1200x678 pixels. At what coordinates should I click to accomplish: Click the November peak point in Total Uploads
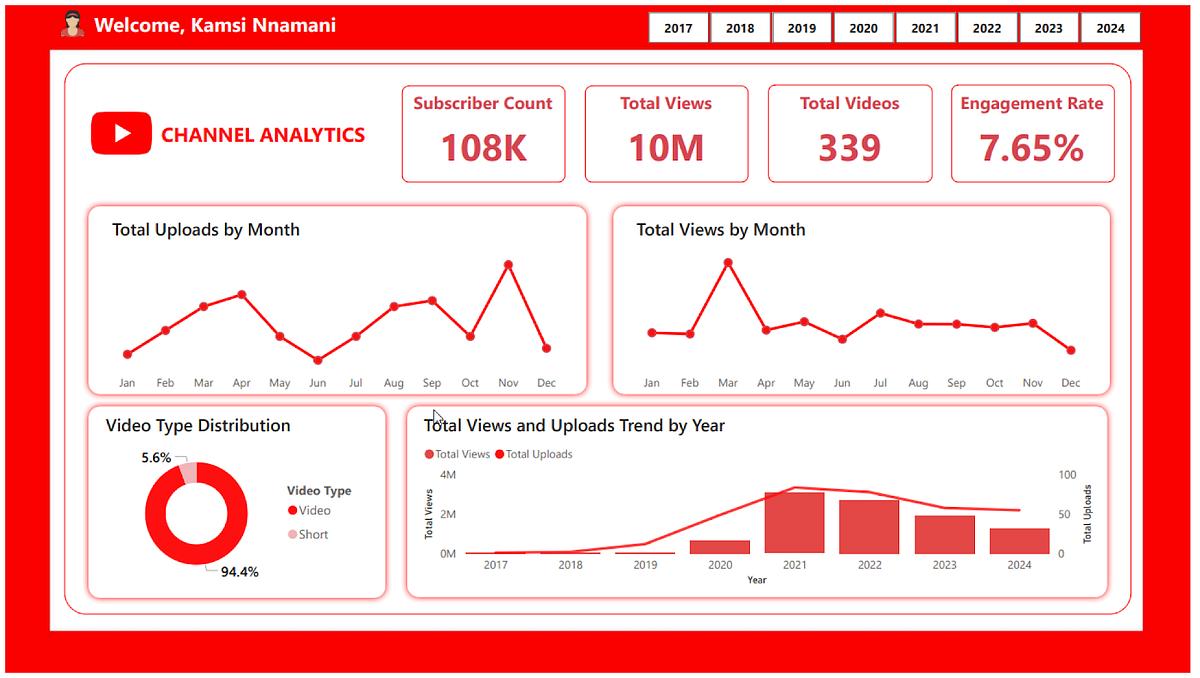click(x=508, y=265)
